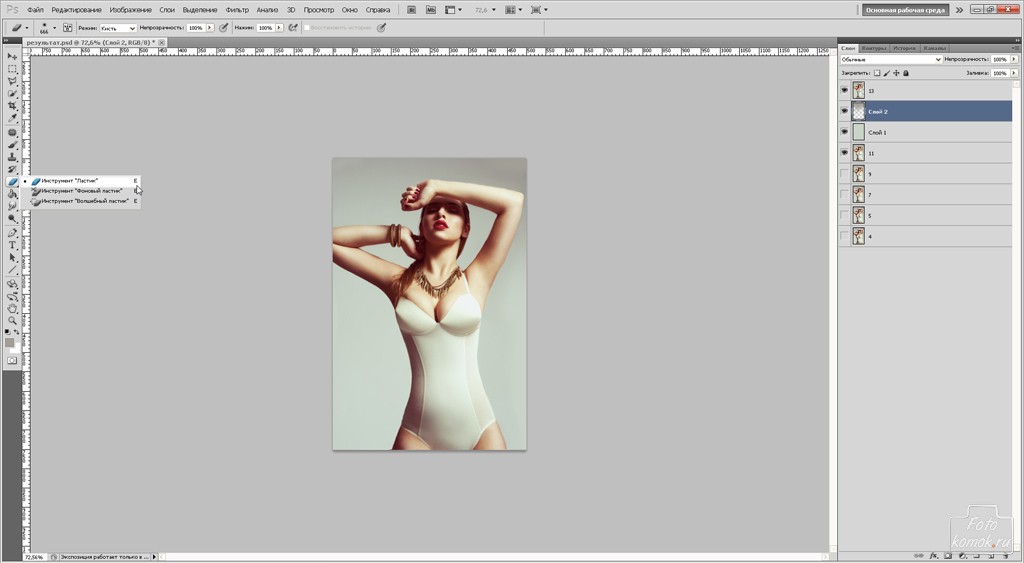Switch to the История panel tab
The height and width of the screenshot is (563, 1024).
(904, 47)
